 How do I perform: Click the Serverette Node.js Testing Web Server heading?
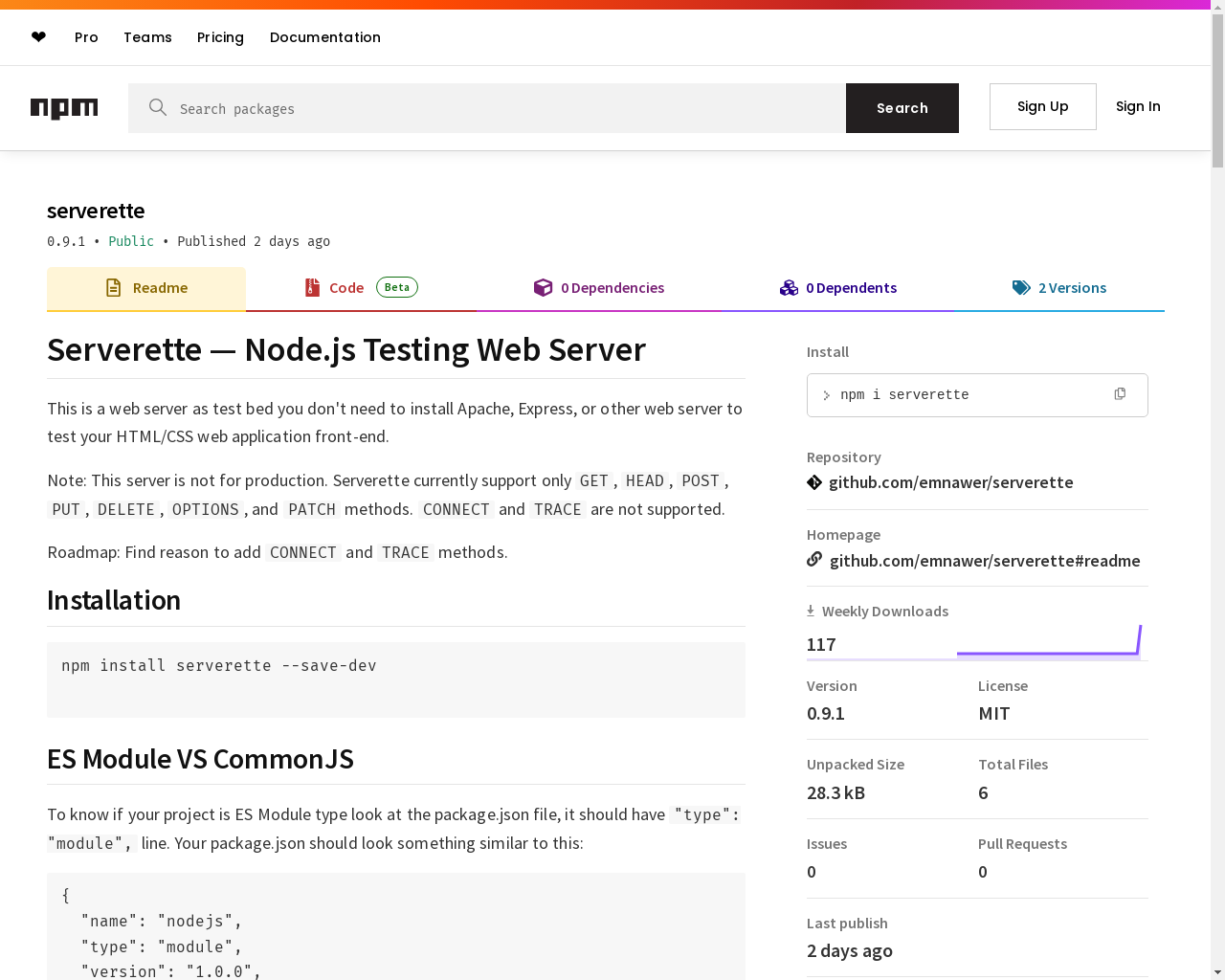click(346, 349)
